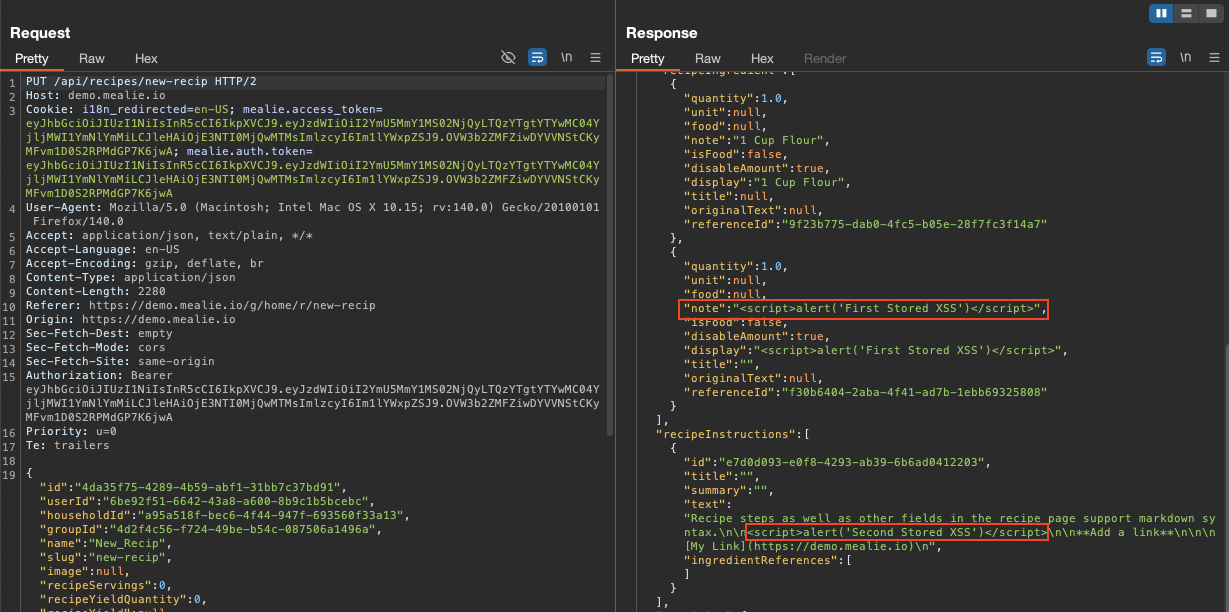Click the "disableAmount":true line under 1 Cup Flour

point(755,168)
